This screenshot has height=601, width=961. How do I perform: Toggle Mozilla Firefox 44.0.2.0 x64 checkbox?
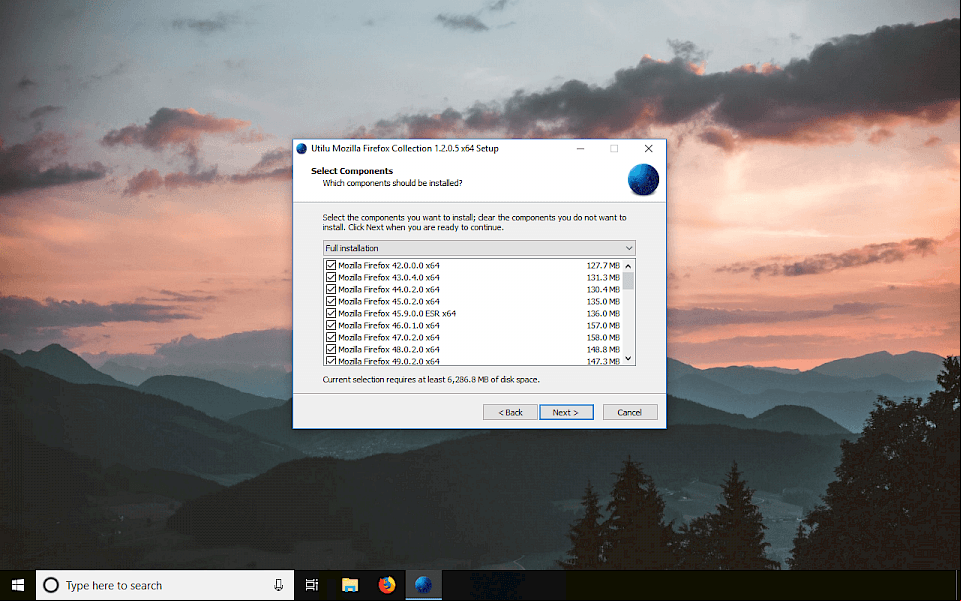coord(331,289)
